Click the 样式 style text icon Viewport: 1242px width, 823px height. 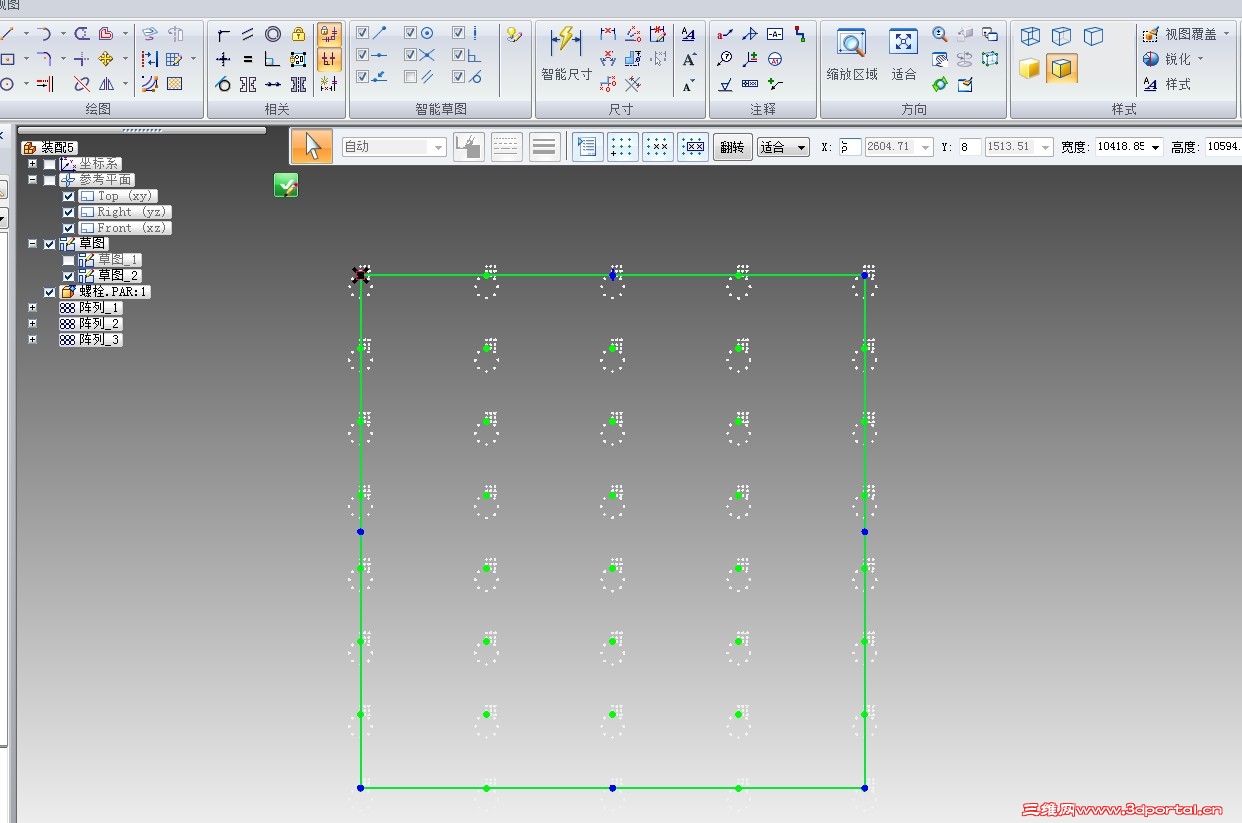(1167, 84)
